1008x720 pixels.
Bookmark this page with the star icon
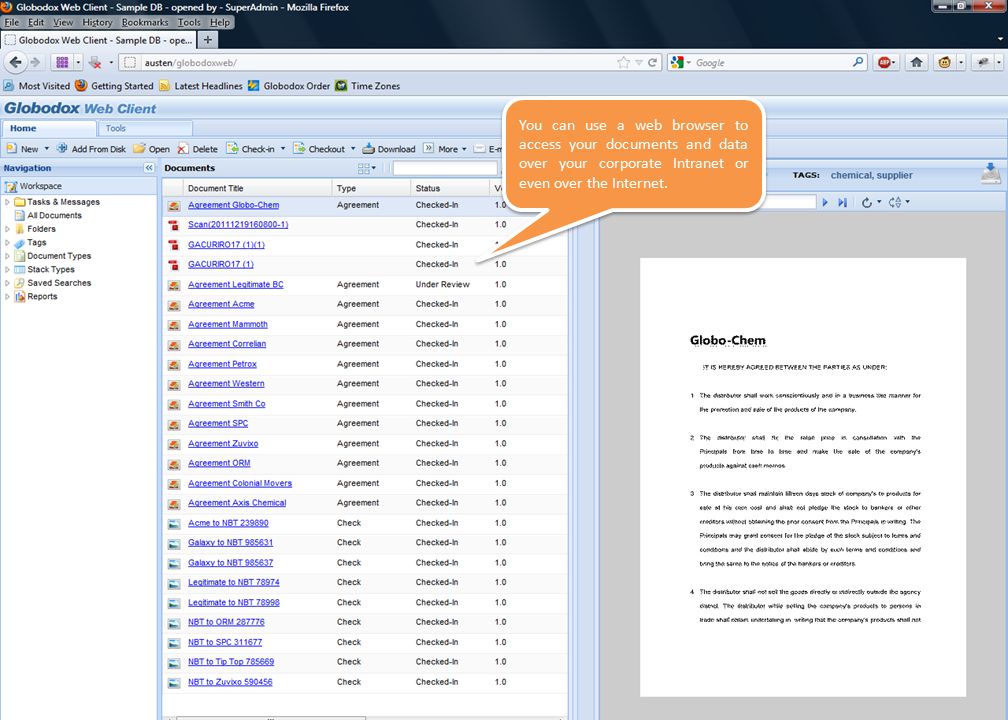point(623,62)
